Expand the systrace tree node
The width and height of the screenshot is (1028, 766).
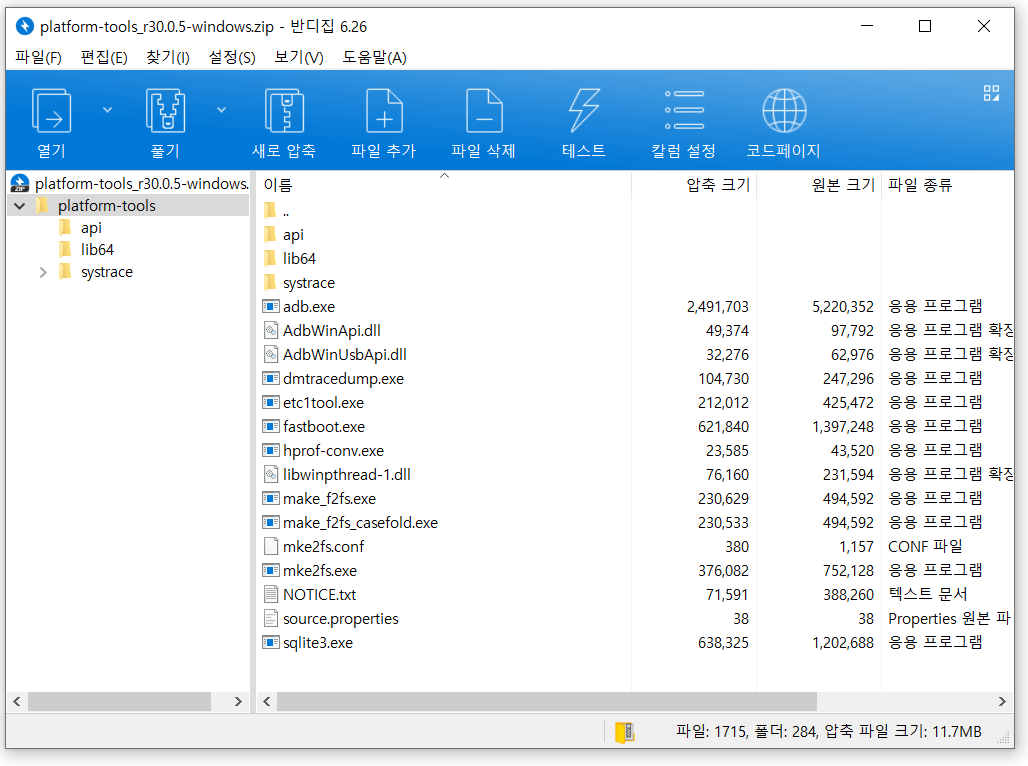pyautogui.click(x=43, y=272)
